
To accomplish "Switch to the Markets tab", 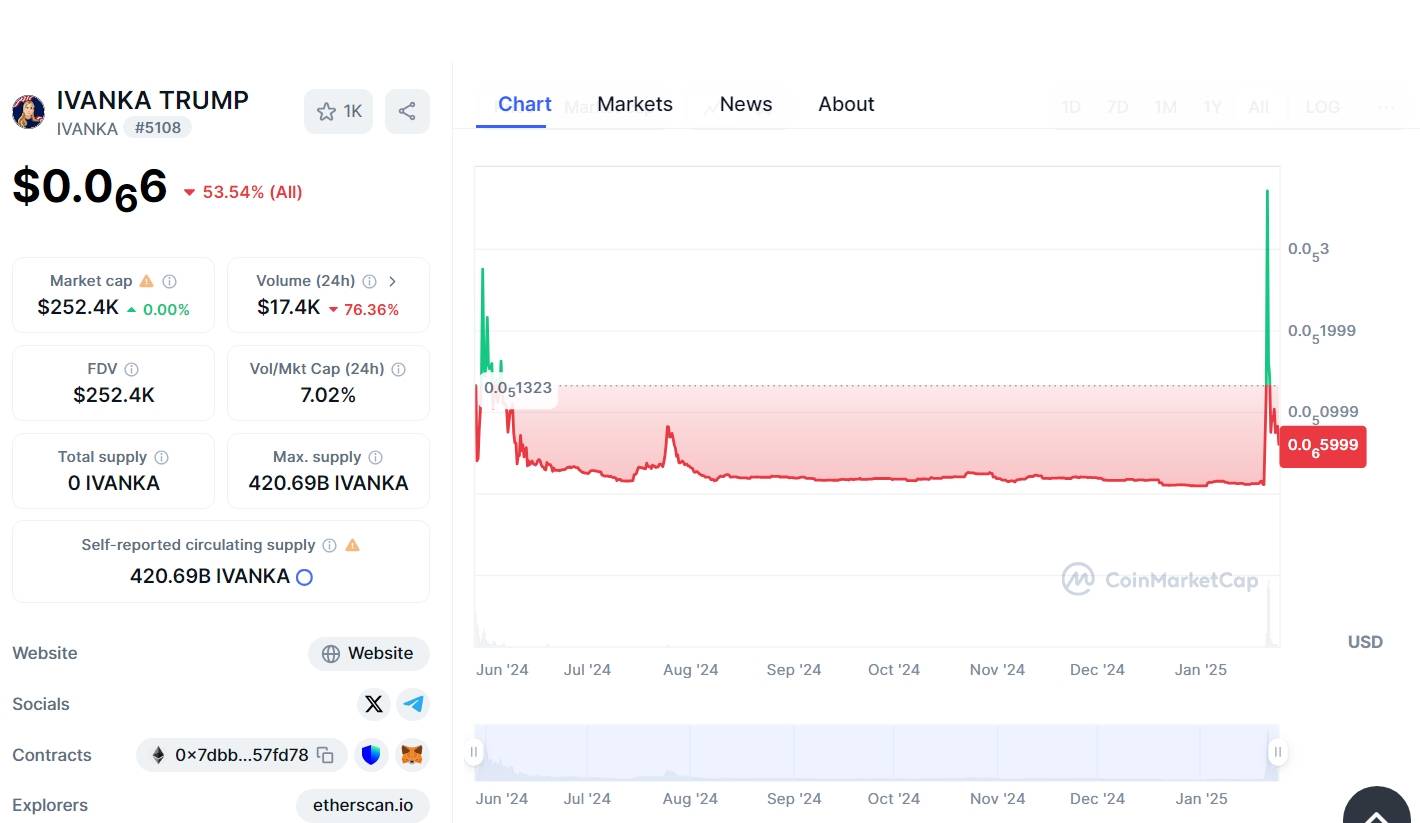I will click(635, 104).
